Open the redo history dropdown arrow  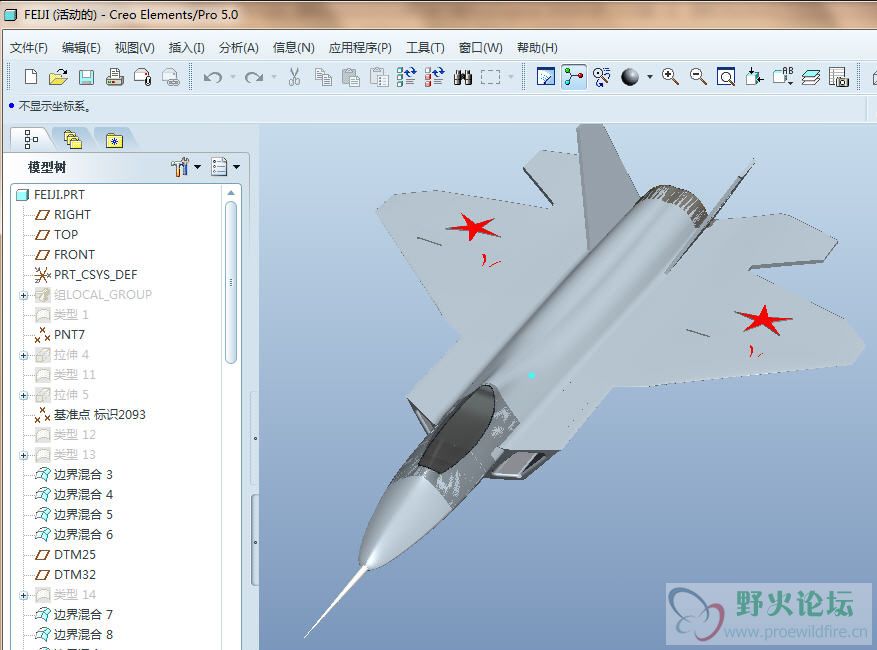(274, 77)
